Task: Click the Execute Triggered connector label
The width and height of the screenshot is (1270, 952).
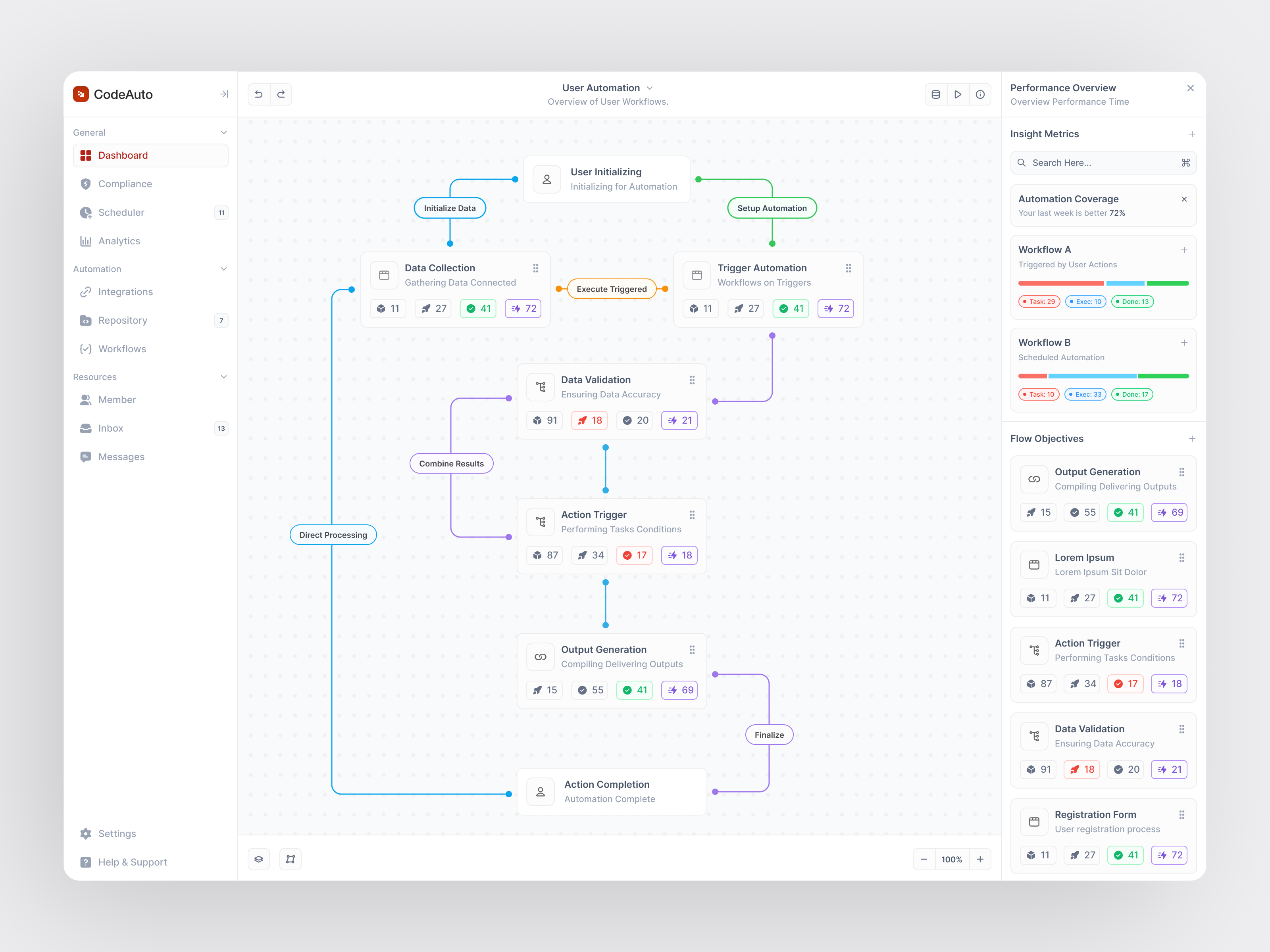Action: click(x=612, y=289)
